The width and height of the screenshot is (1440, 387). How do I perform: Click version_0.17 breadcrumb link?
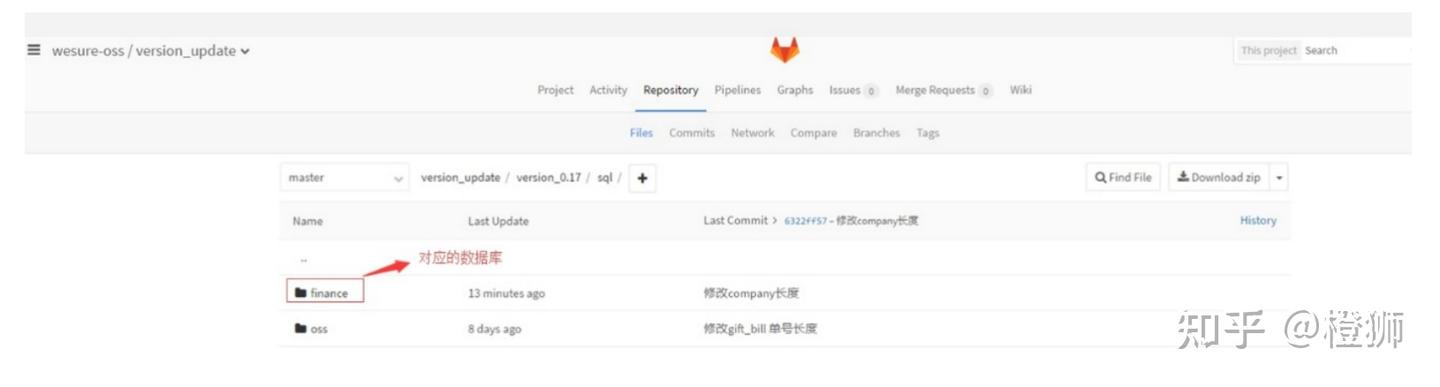click(549, 178)
